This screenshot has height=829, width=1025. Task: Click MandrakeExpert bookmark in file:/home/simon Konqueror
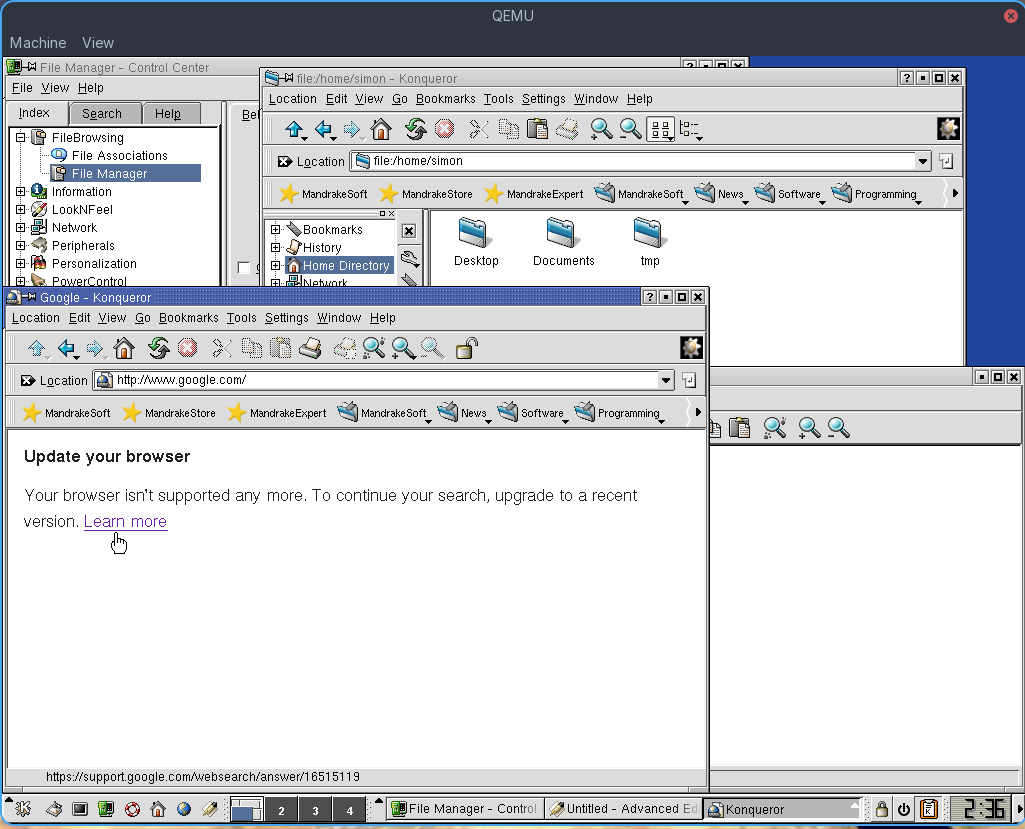[x=533, y=194]
